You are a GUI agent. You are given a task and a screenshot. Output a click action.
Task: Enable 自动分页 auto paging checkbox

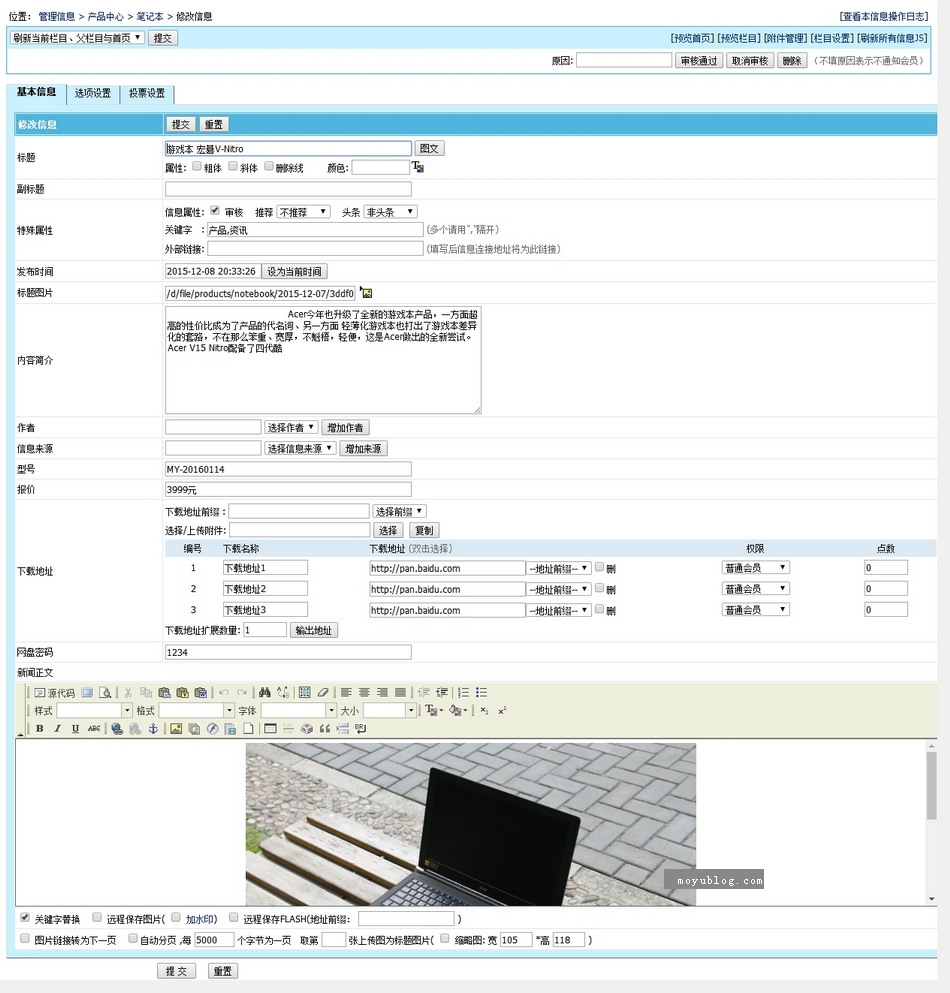coord(133,939)
